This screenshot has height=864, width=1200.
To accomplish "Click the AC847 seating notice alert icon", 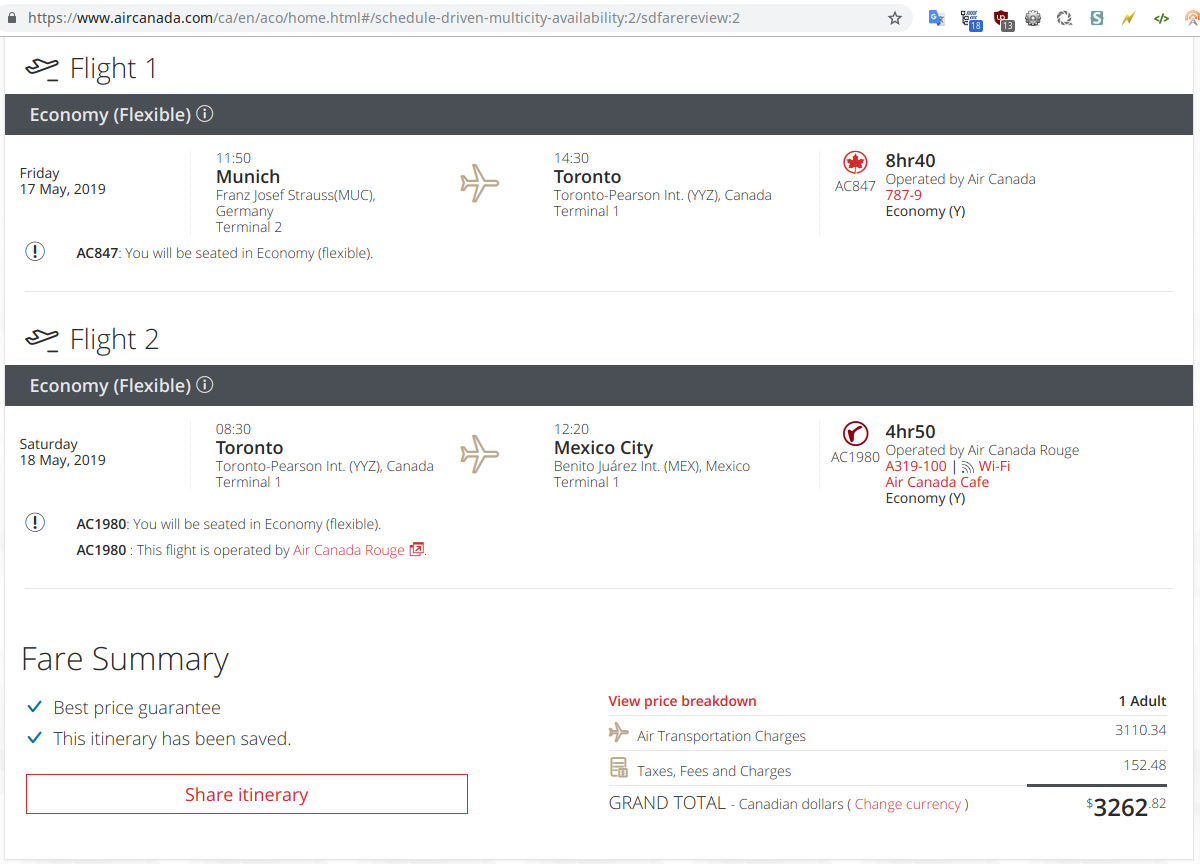I will (35, 252).
